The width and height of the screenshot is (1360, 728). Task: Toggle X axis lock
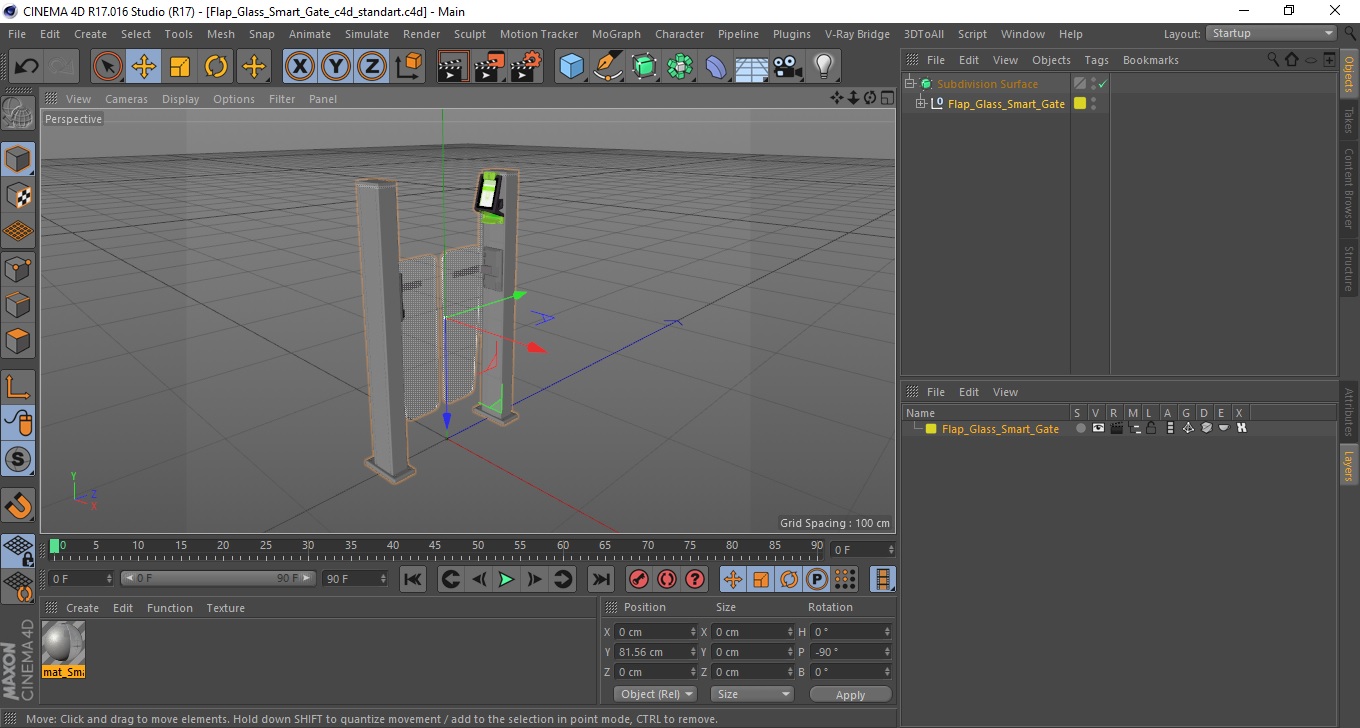[300, 67]
